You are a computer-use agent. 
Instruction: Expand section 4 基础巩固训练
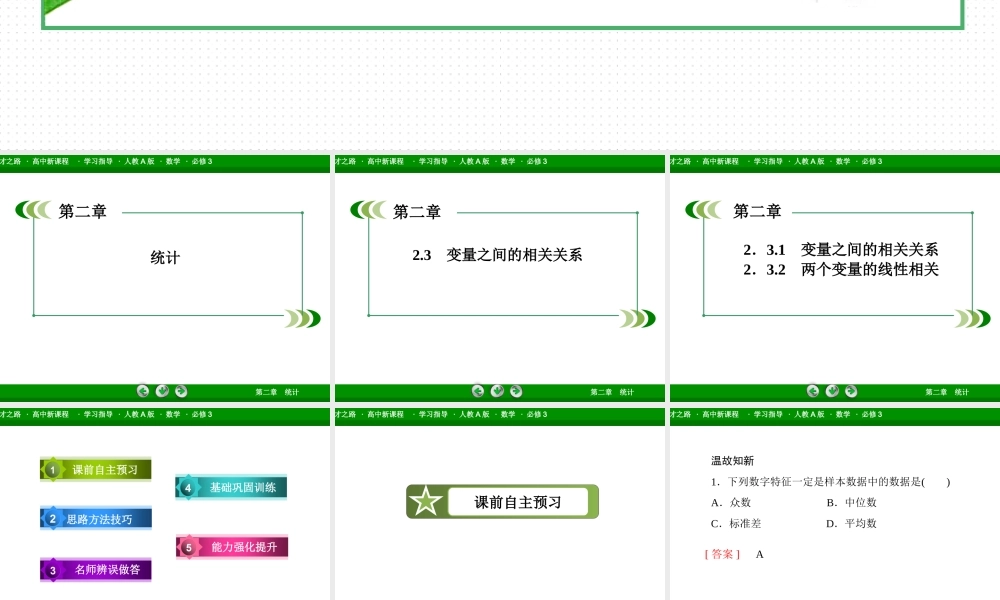231,487
